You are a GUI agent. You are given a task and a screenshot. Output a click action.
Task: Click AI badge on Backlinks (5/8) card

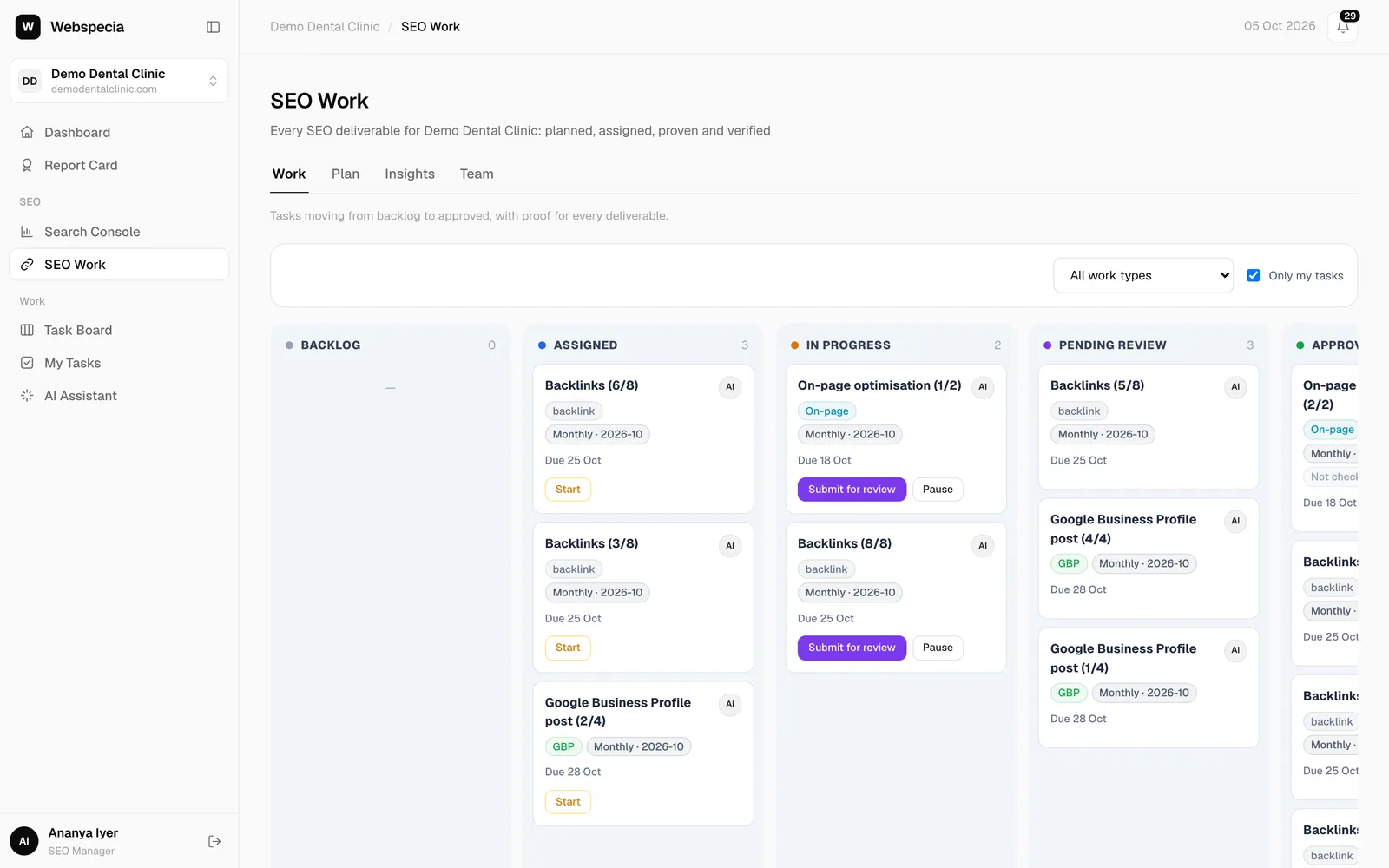click(x=1235, y=387)
